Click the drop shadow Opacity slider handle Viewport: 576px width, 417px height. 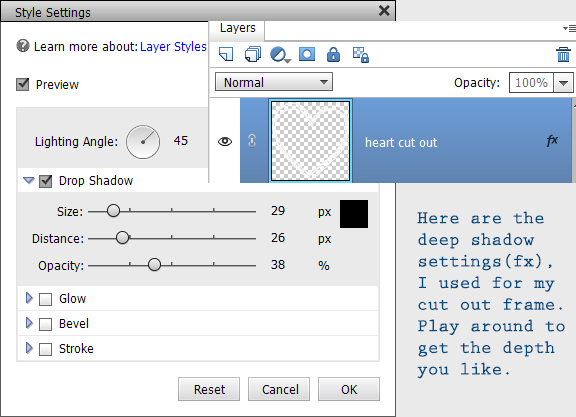click(x=154, y=265)
